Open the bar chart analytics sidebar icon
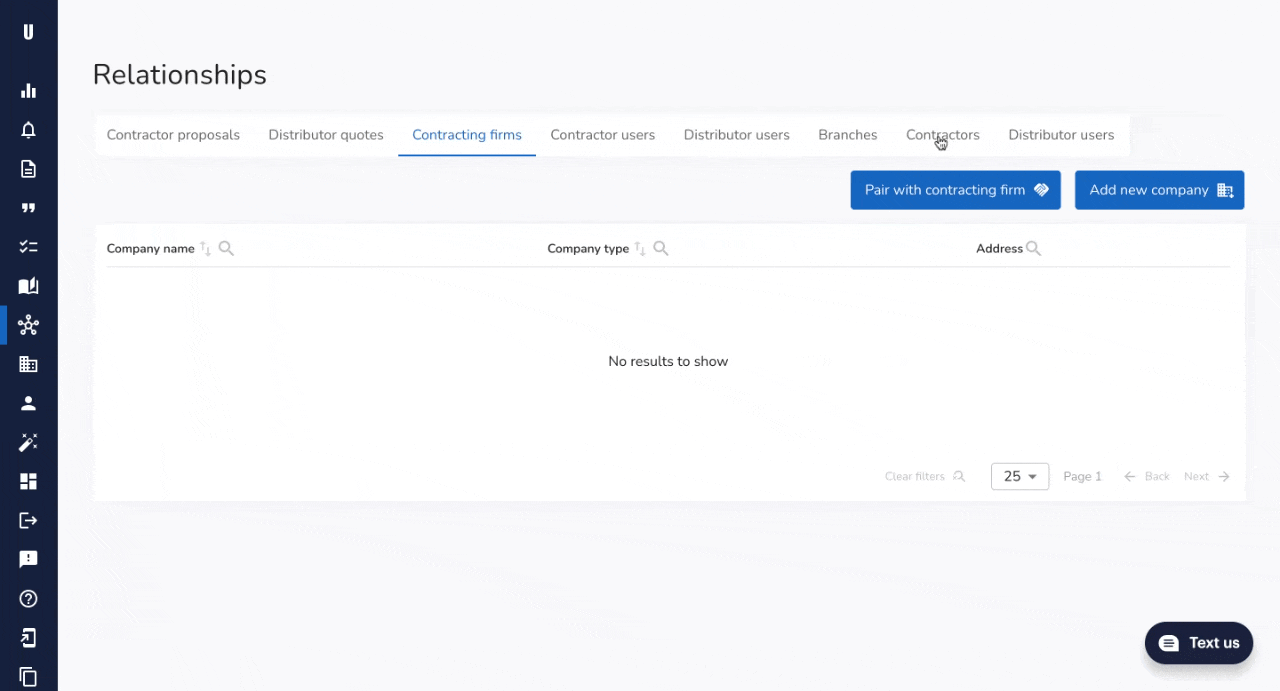 click(28, 91)
